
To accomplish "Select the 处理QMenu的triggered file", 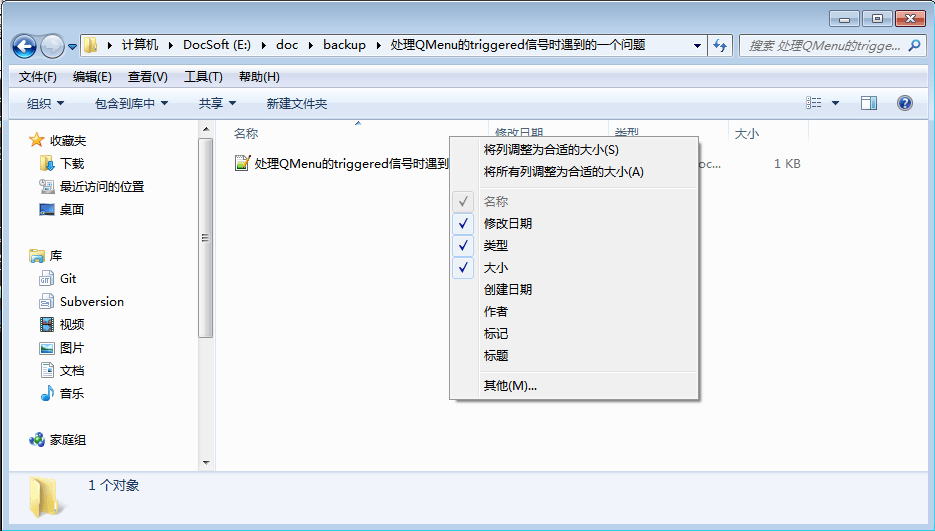I will click(342, 163).
